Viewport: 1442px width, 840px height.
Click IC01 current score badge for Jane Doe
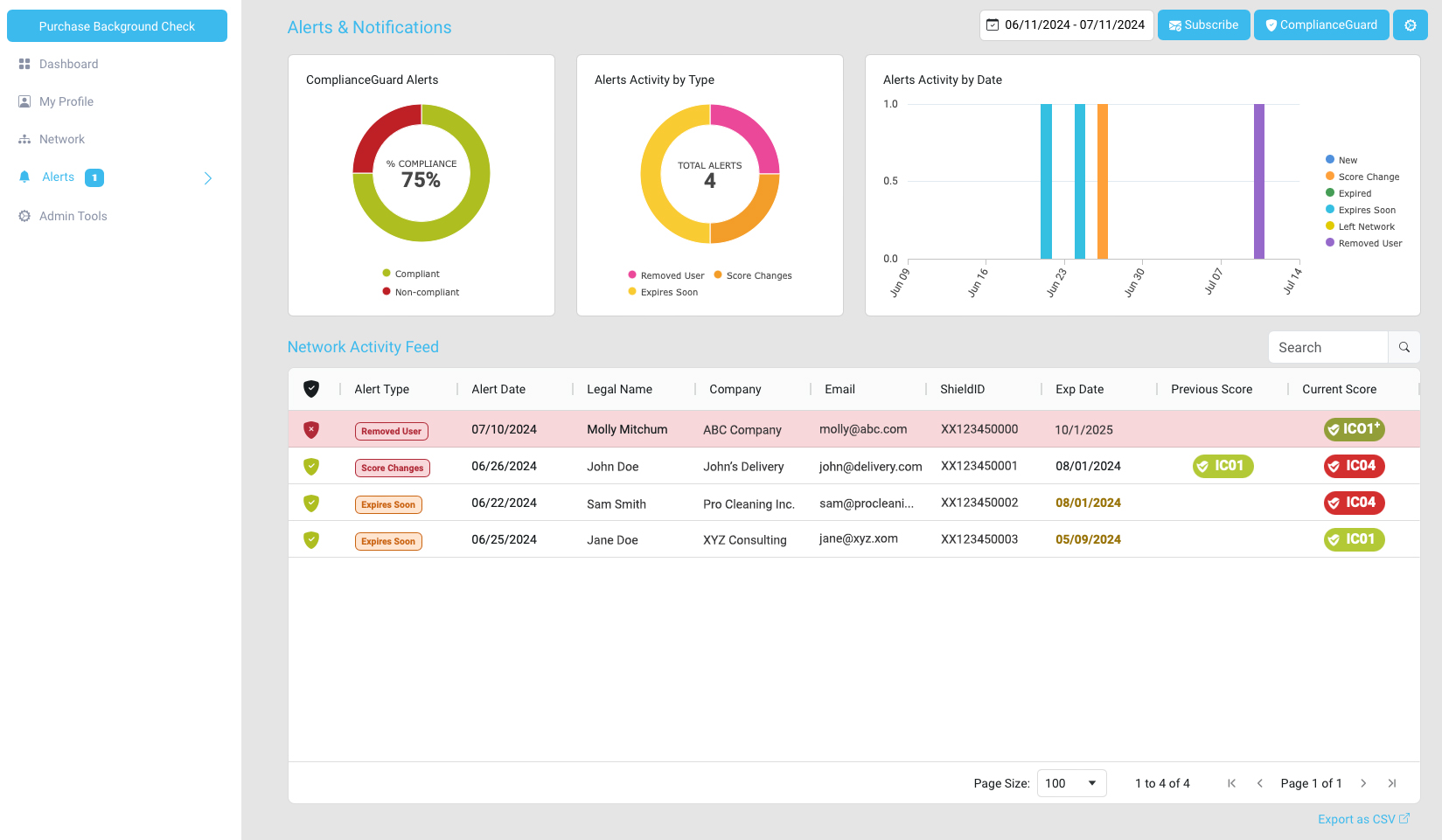pyautogui.click(x=1354, y=539)
